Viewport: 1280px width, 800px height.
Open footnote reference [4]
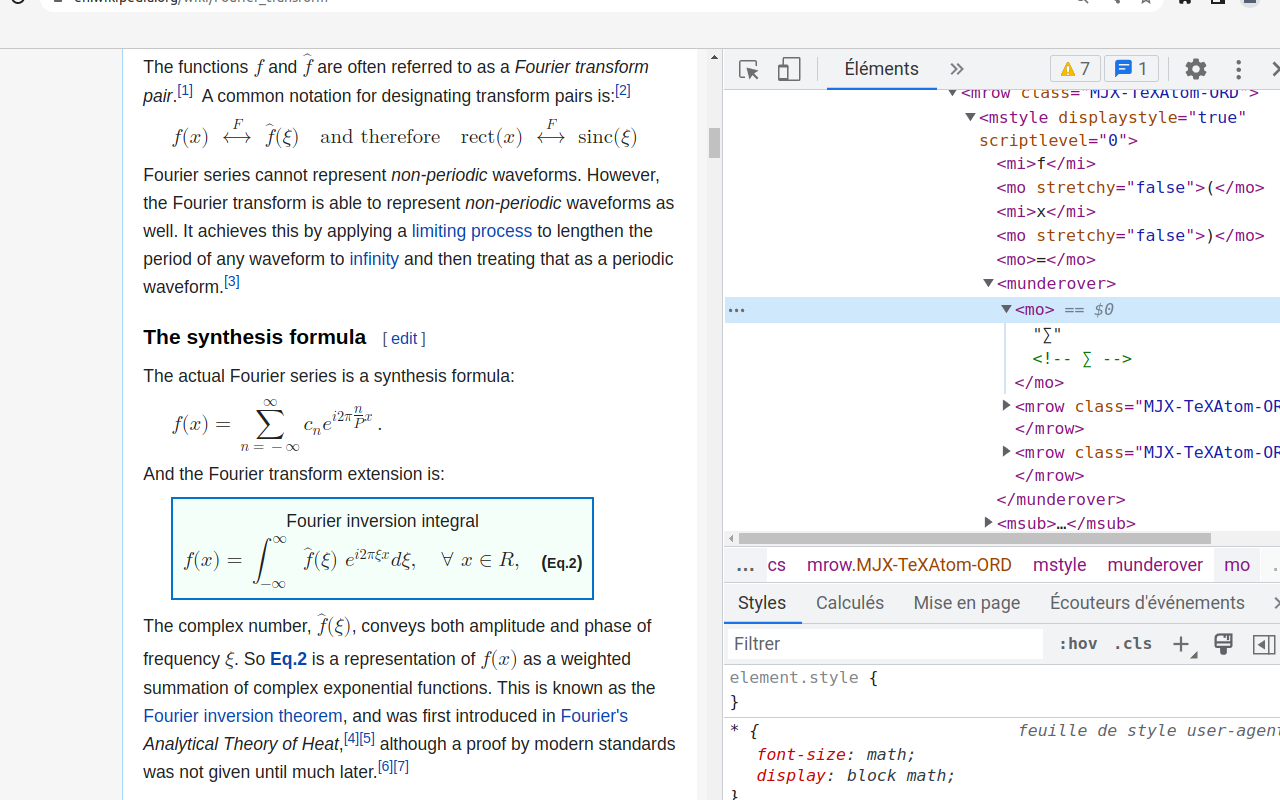(351, 738)
